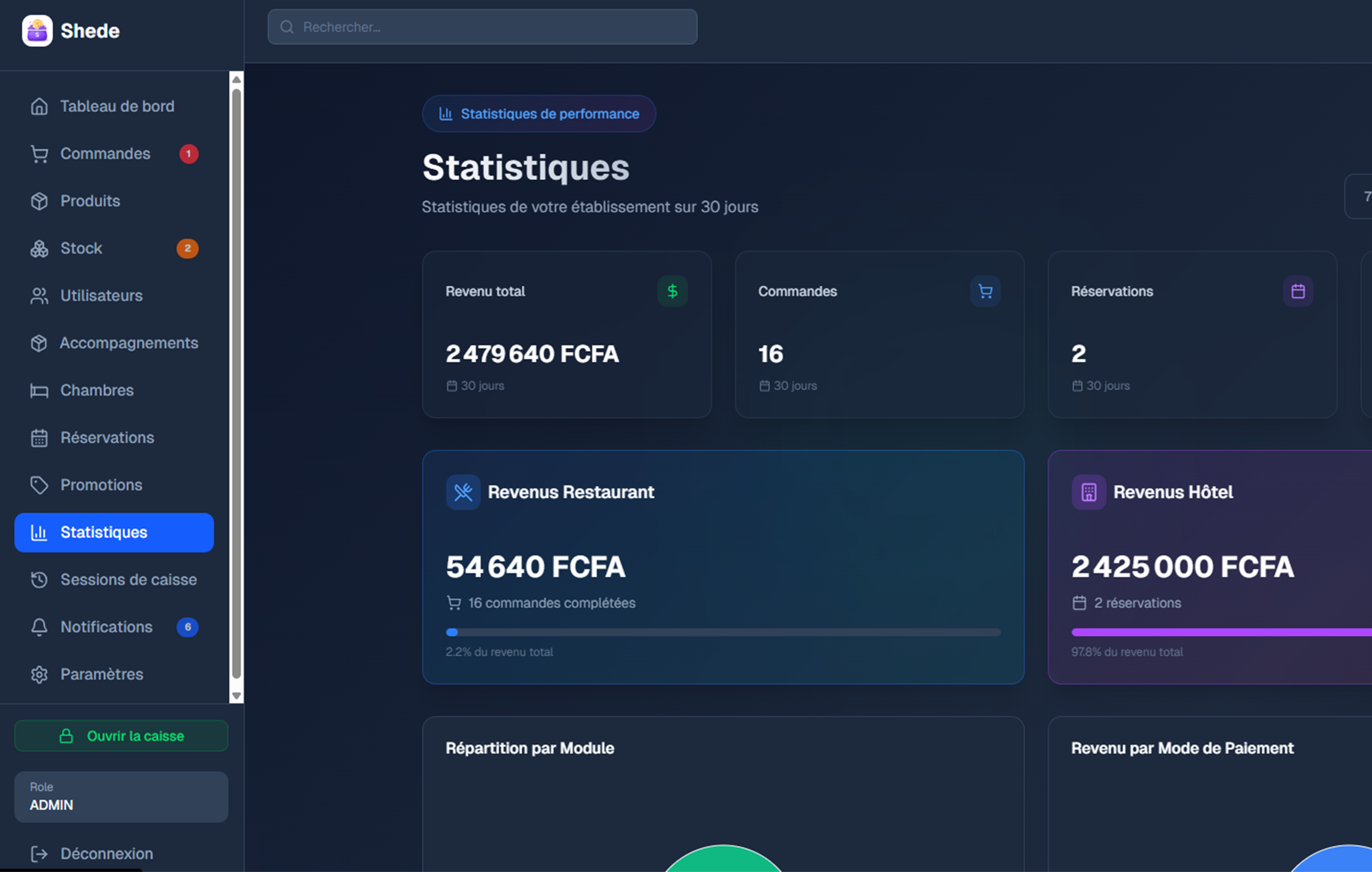Click the building icon beside Revenus Hôtel
Image resolution: width=1372 pixels, height=872 pixels.
point(1088,492)
